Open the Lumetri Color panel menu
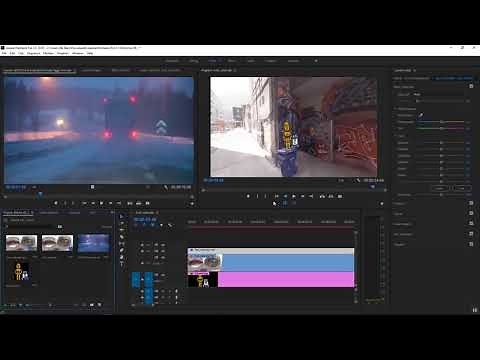This screenshot has width=480, height=360. [415, 70]
